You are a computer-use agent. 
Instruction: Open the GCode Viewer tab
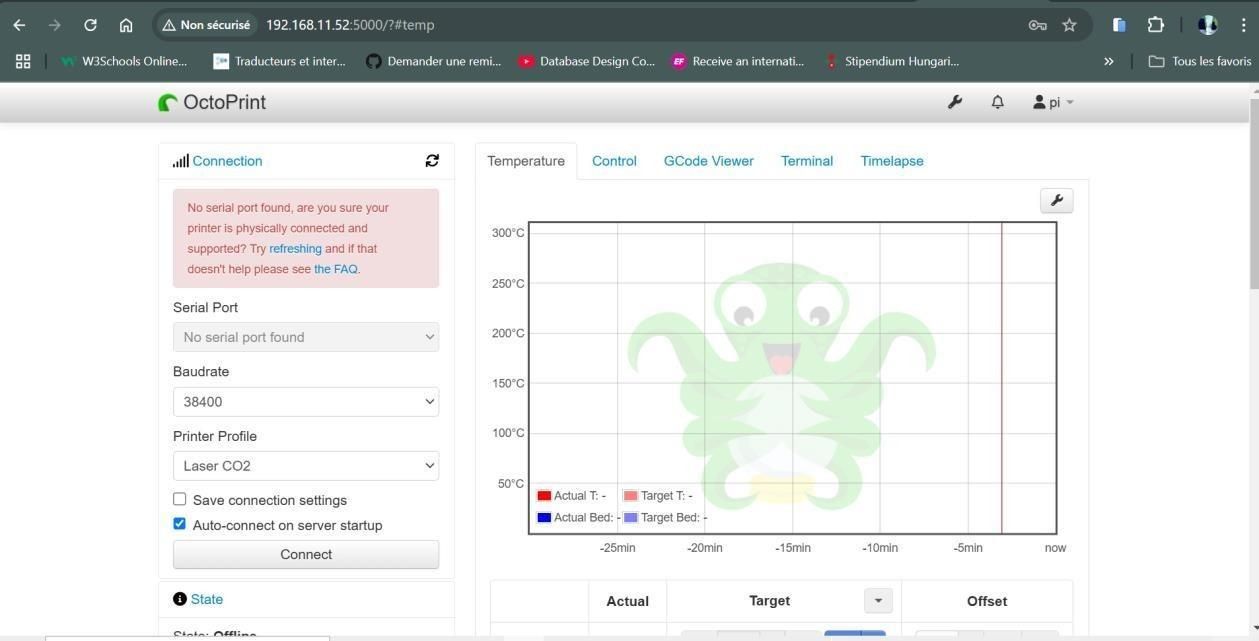click(x=709, y=161)
